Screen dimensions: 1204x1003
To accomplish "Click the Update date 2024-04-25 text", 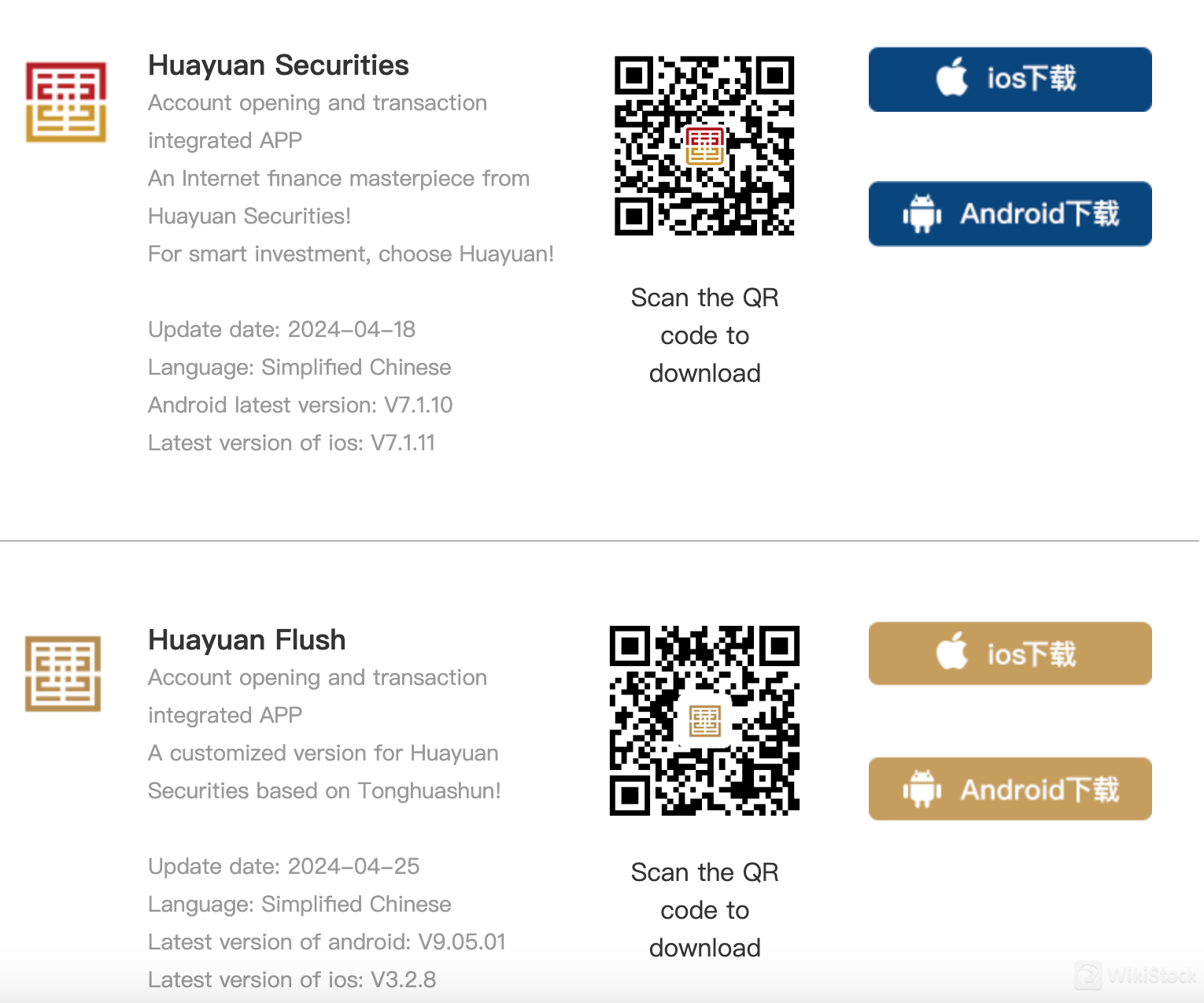I will click(283, 866).
